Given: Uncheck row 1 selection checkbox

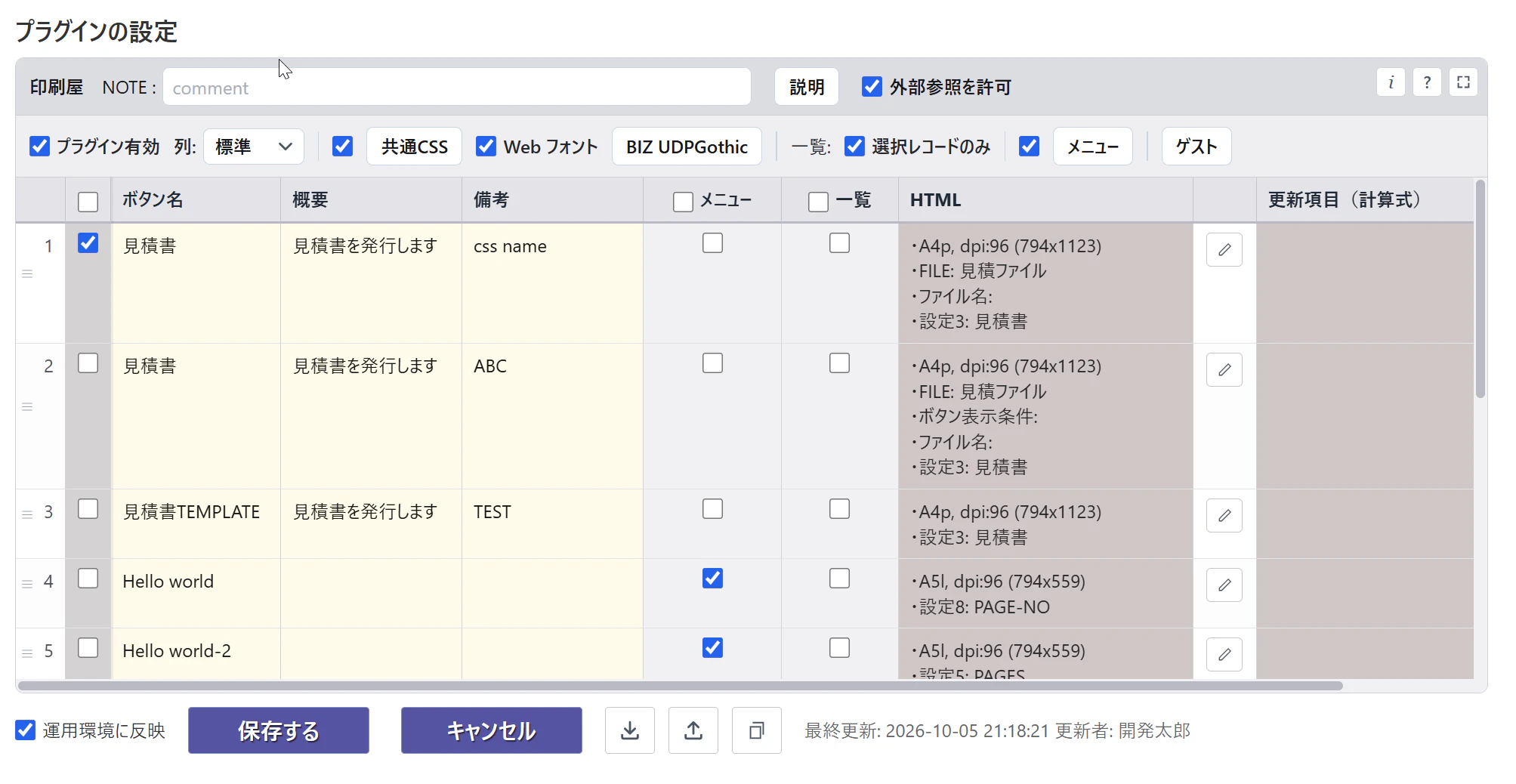Looking at the screenshot, I should [88, 242].
